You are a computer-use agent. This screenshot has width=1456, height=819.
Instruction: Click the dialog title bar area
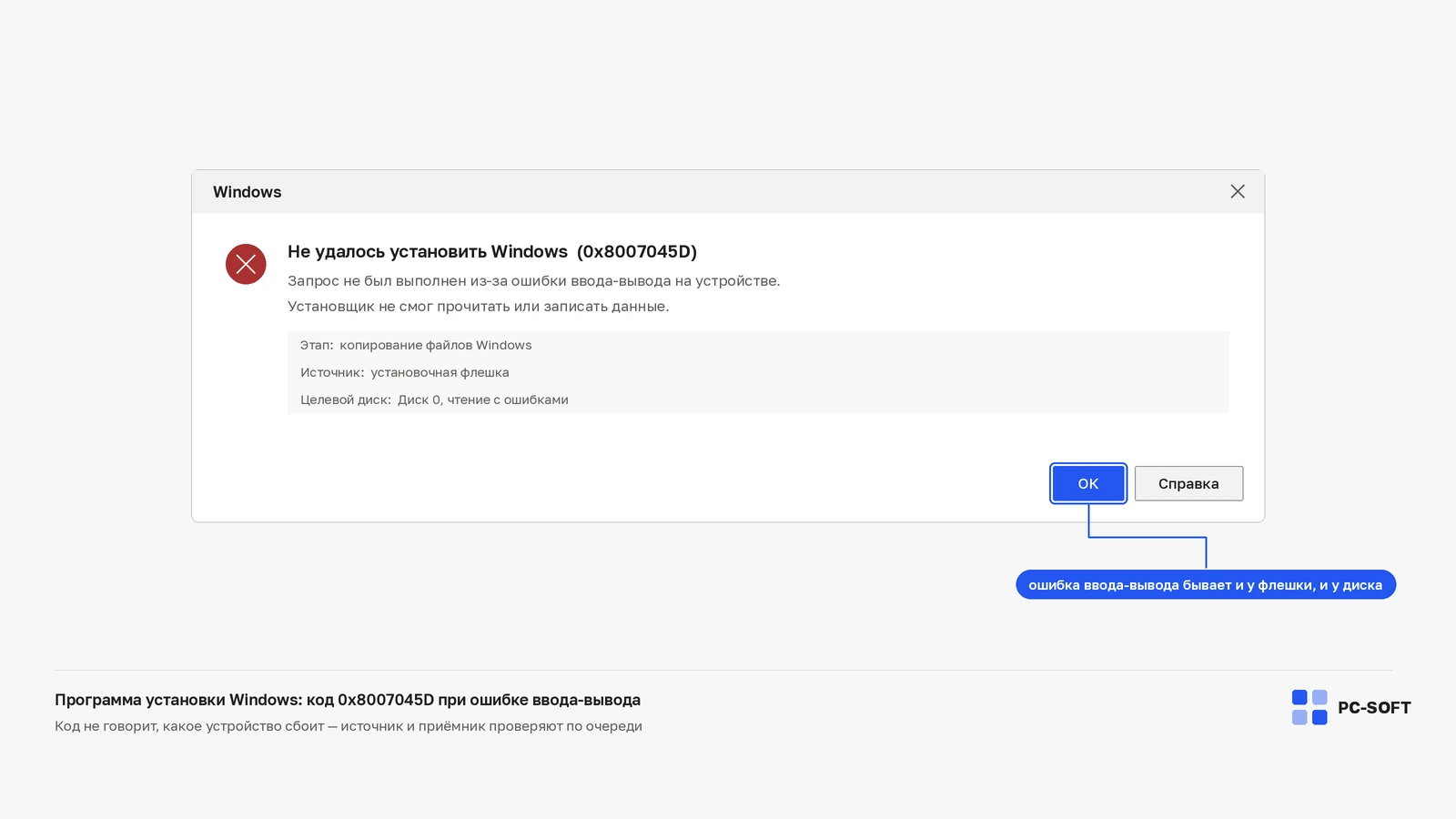click(728, 192)
